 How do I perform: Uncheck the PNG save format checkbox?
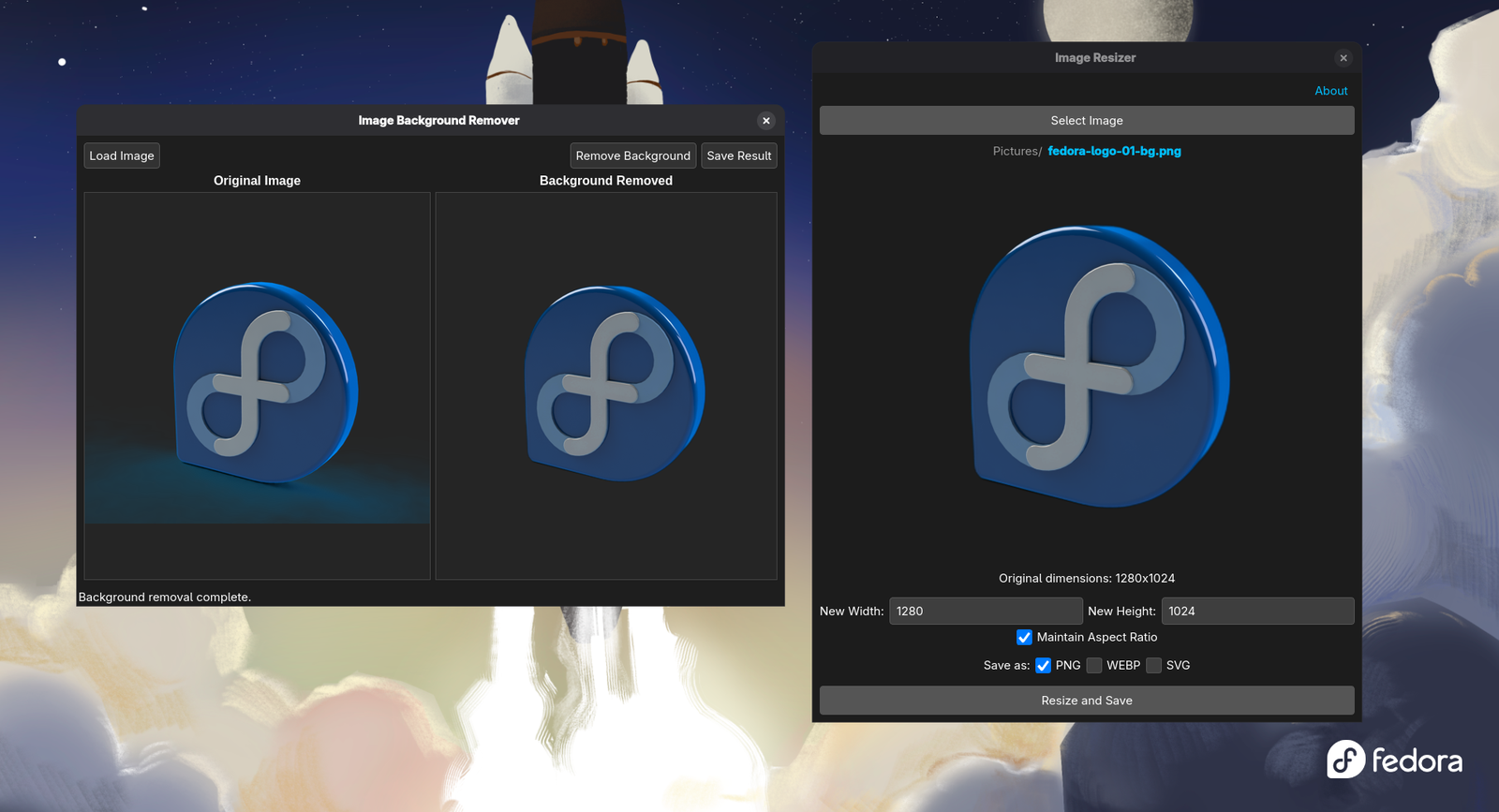tap(1043, 665)
